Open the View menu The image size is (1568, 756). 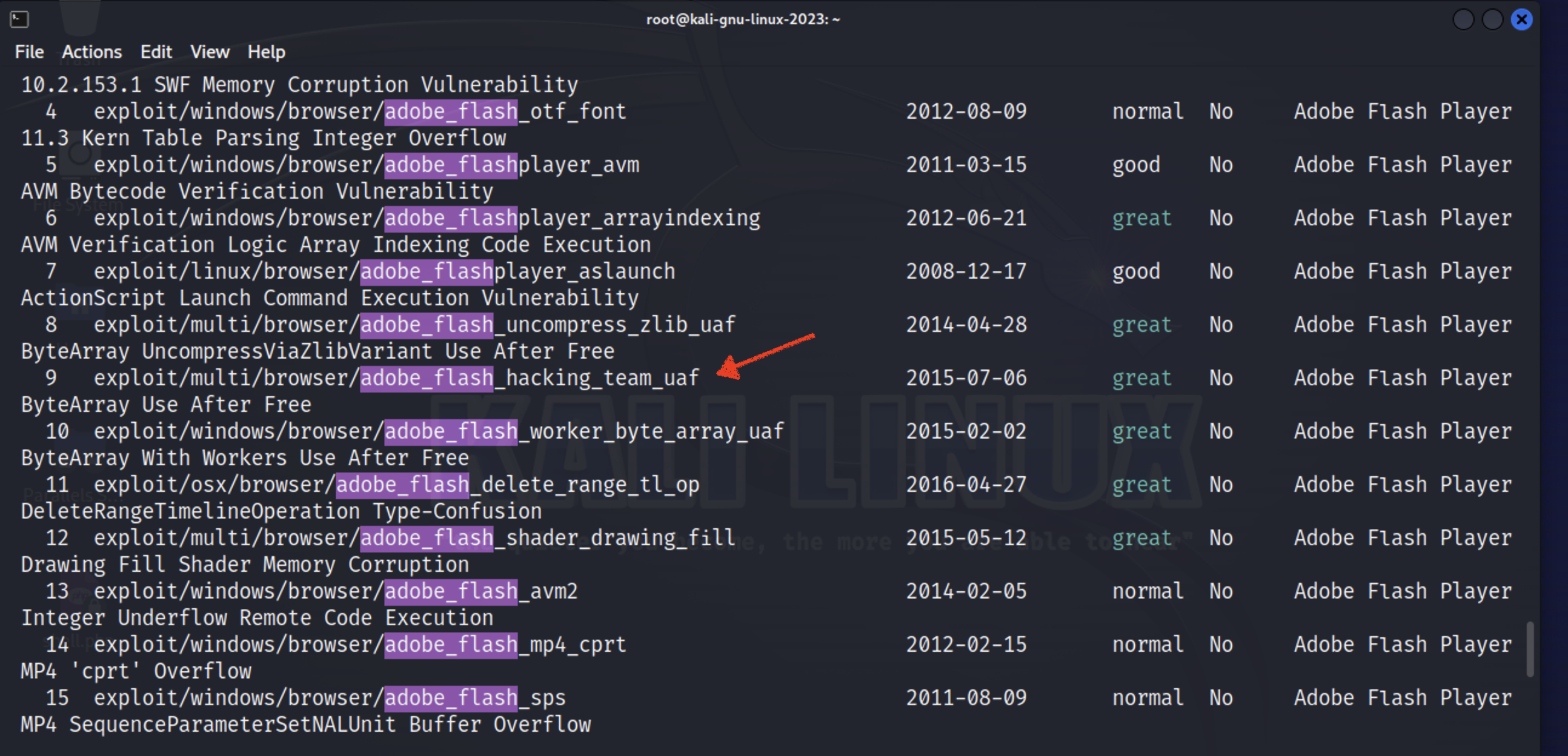(x=210, y=51)
